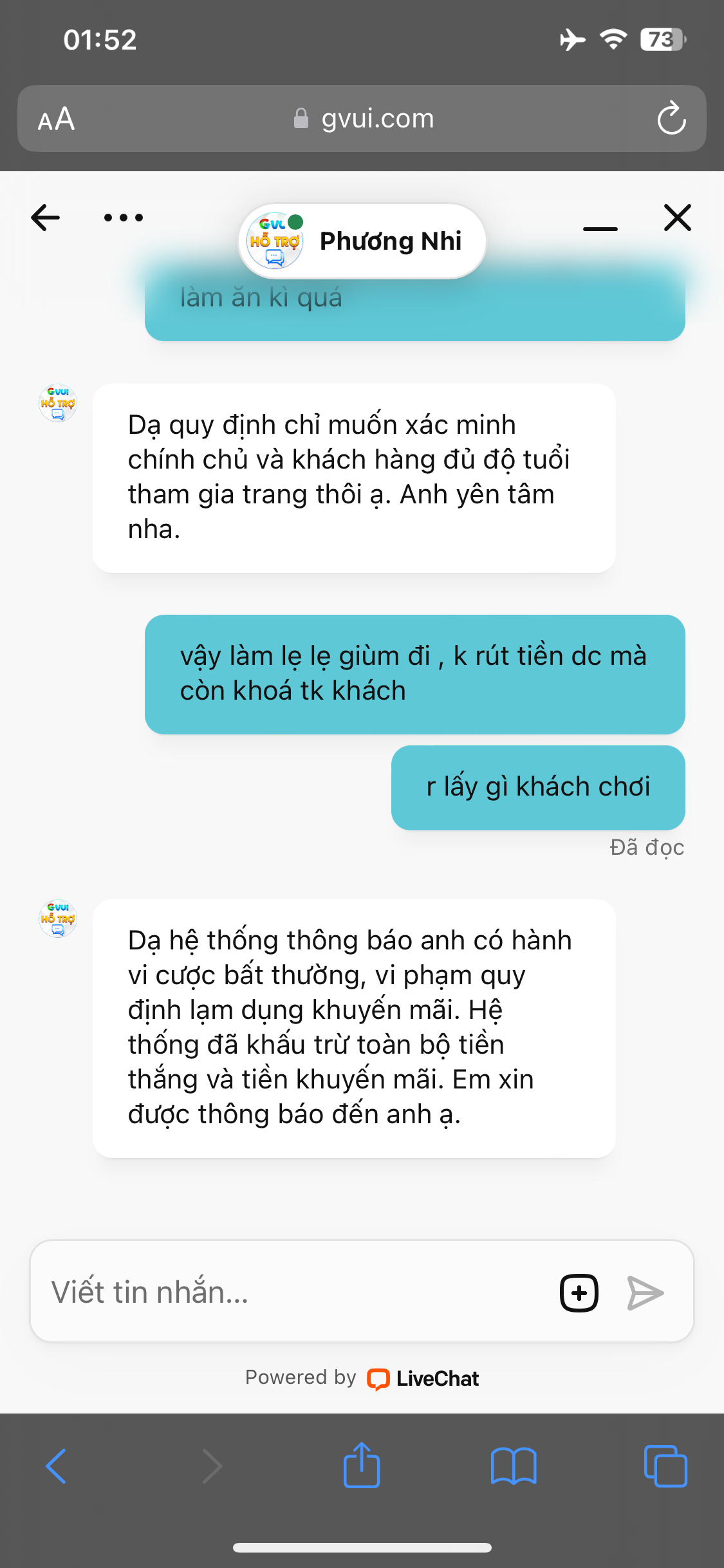Open the three-dot chat options menu

[x=124, y=218]
